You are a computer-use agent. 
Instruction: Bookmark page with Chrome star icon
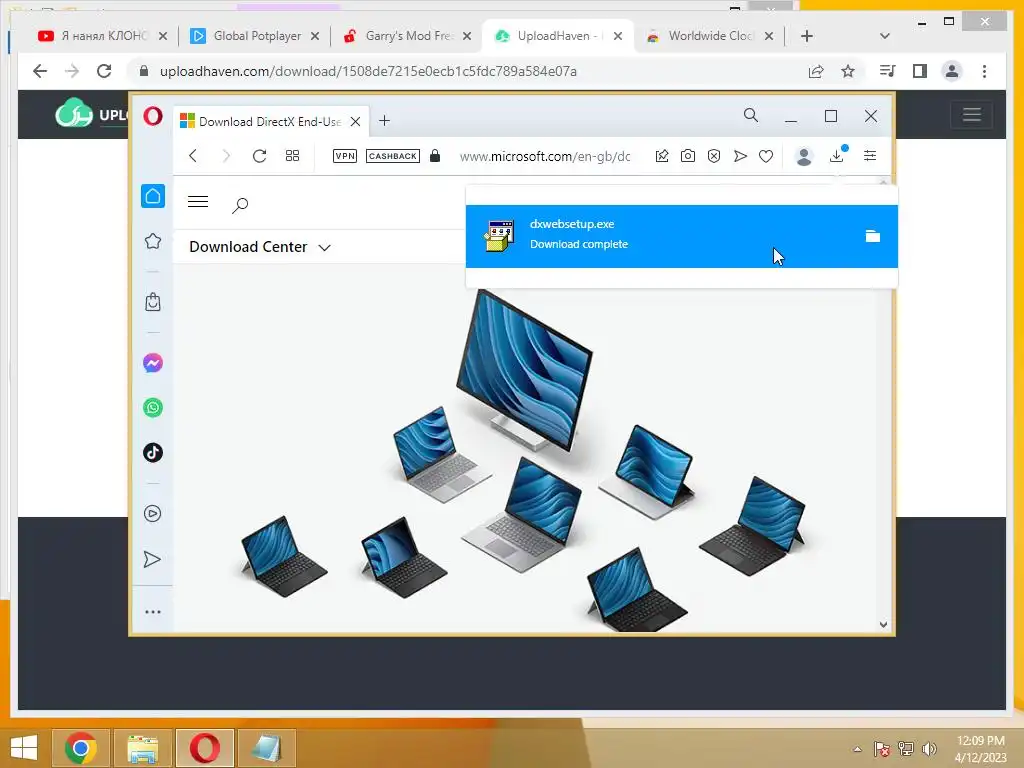[848, 71]
